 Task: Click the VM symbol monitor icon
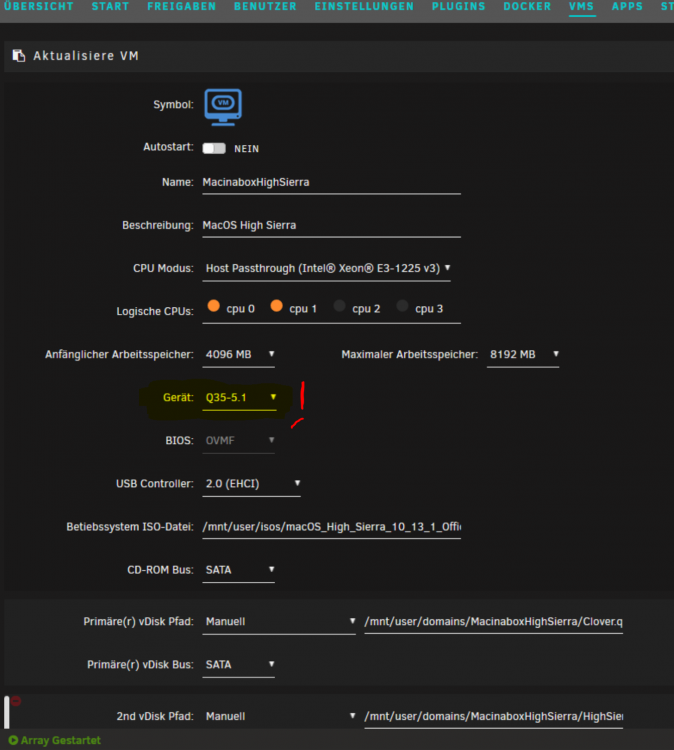point(223,107)
